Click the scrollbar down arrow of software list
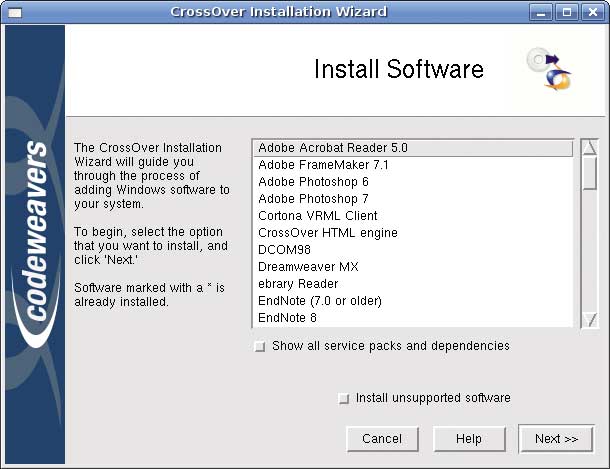This screenshot has height=469, width=610. click(x=590, y=320)
